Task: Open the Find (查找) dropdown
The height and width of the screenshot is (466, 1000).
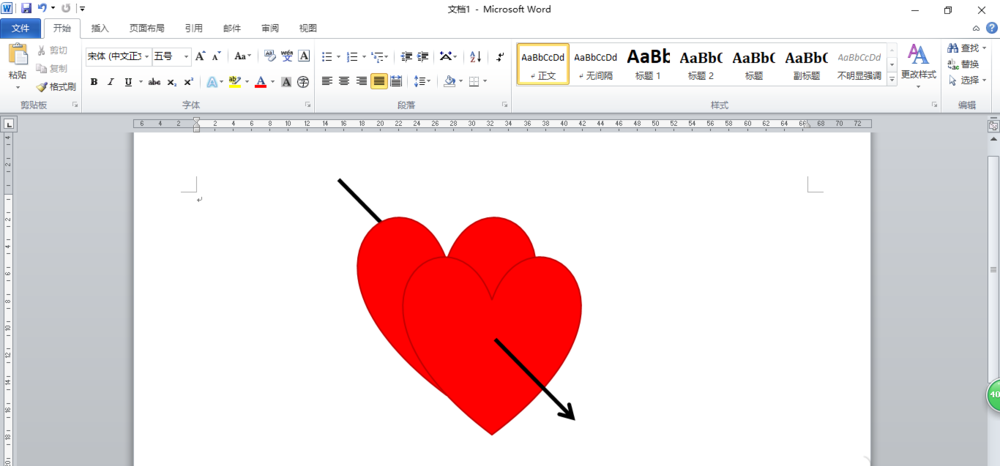Action: click(985, 48)
